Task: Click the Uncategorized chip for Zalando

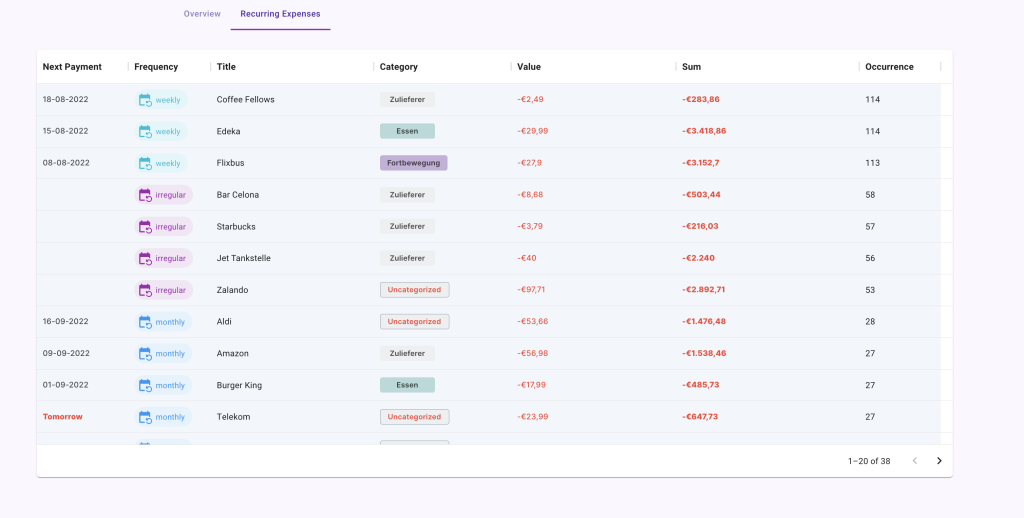Action: pyautogui.click(x=414, y=290)
